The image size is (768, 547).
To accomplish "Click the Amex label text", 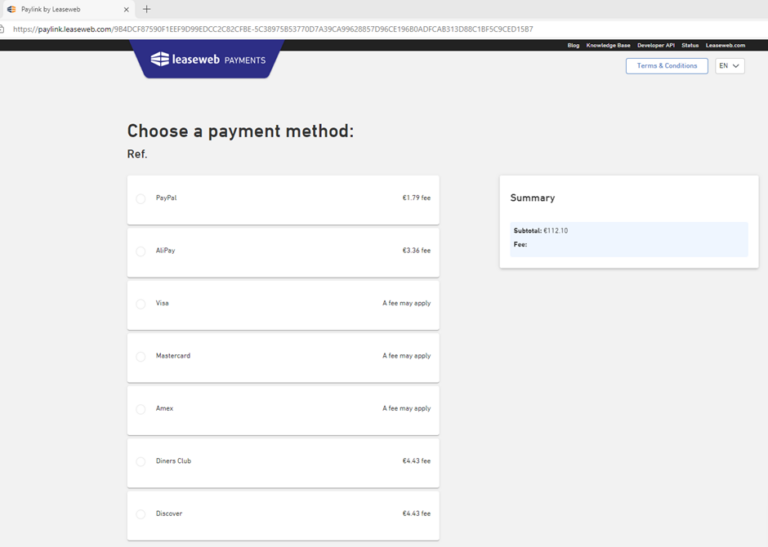I will coord(165,408).
